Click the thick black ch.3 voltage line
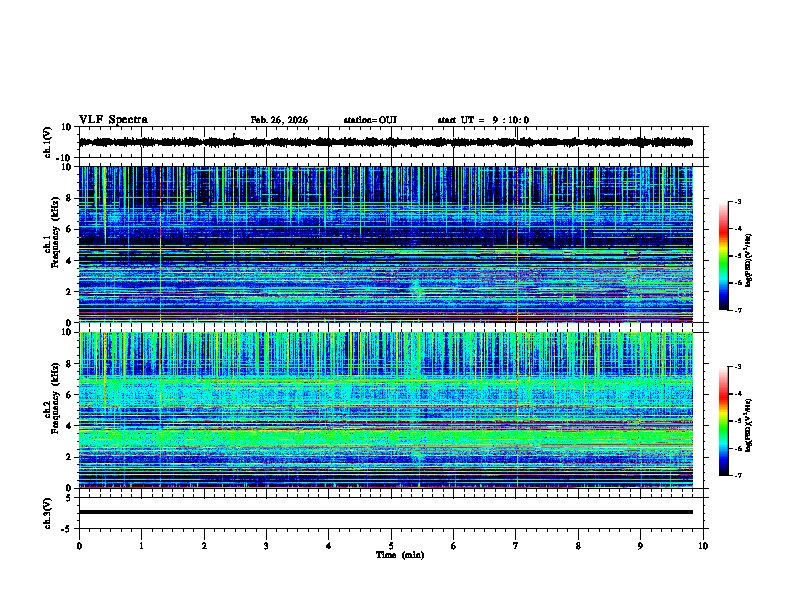 click(385, 512)
